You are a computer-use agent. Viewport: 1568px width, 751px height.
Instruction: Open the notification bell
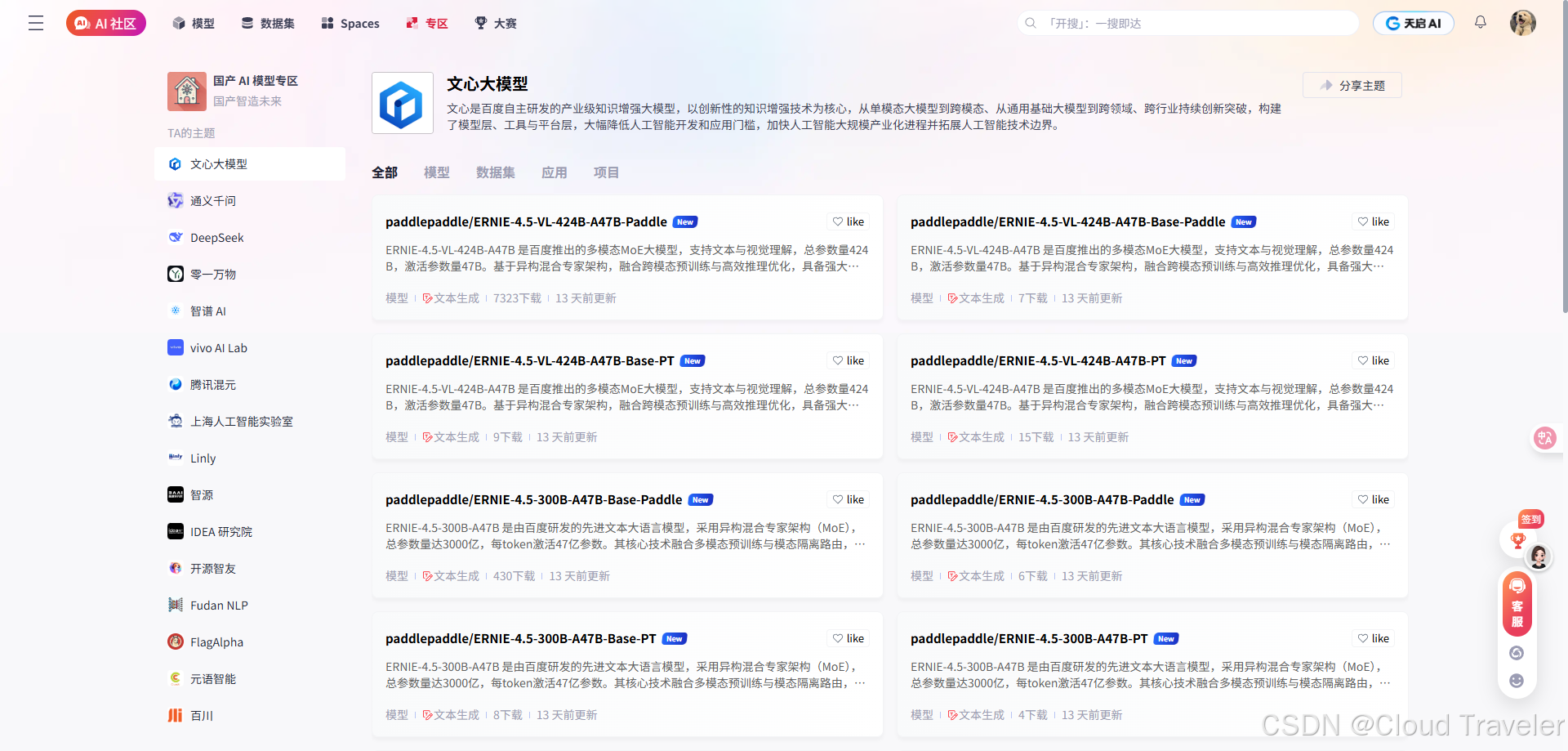(1481, 22)
